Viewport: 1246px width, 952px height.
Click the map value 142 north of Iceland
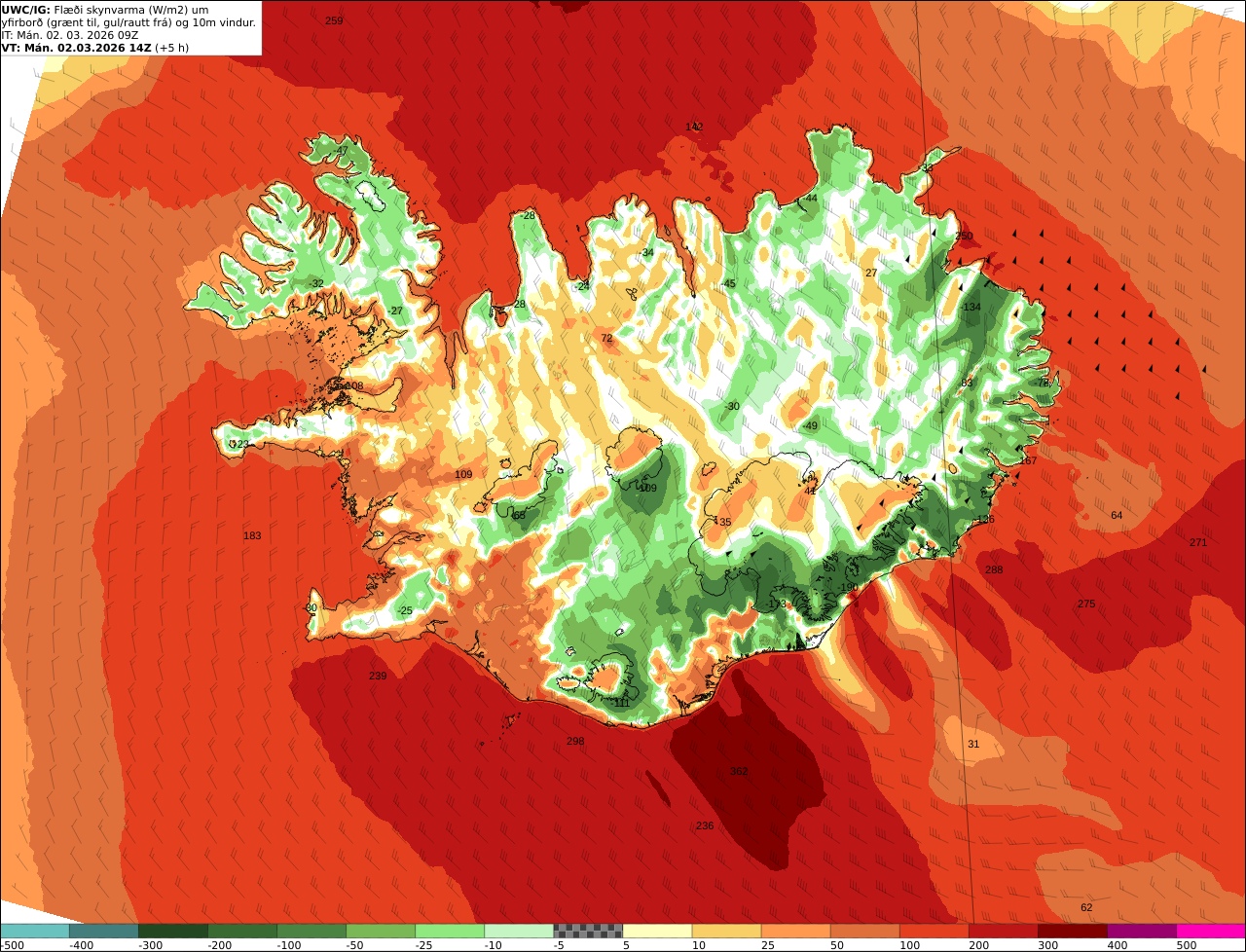point(694,127)
